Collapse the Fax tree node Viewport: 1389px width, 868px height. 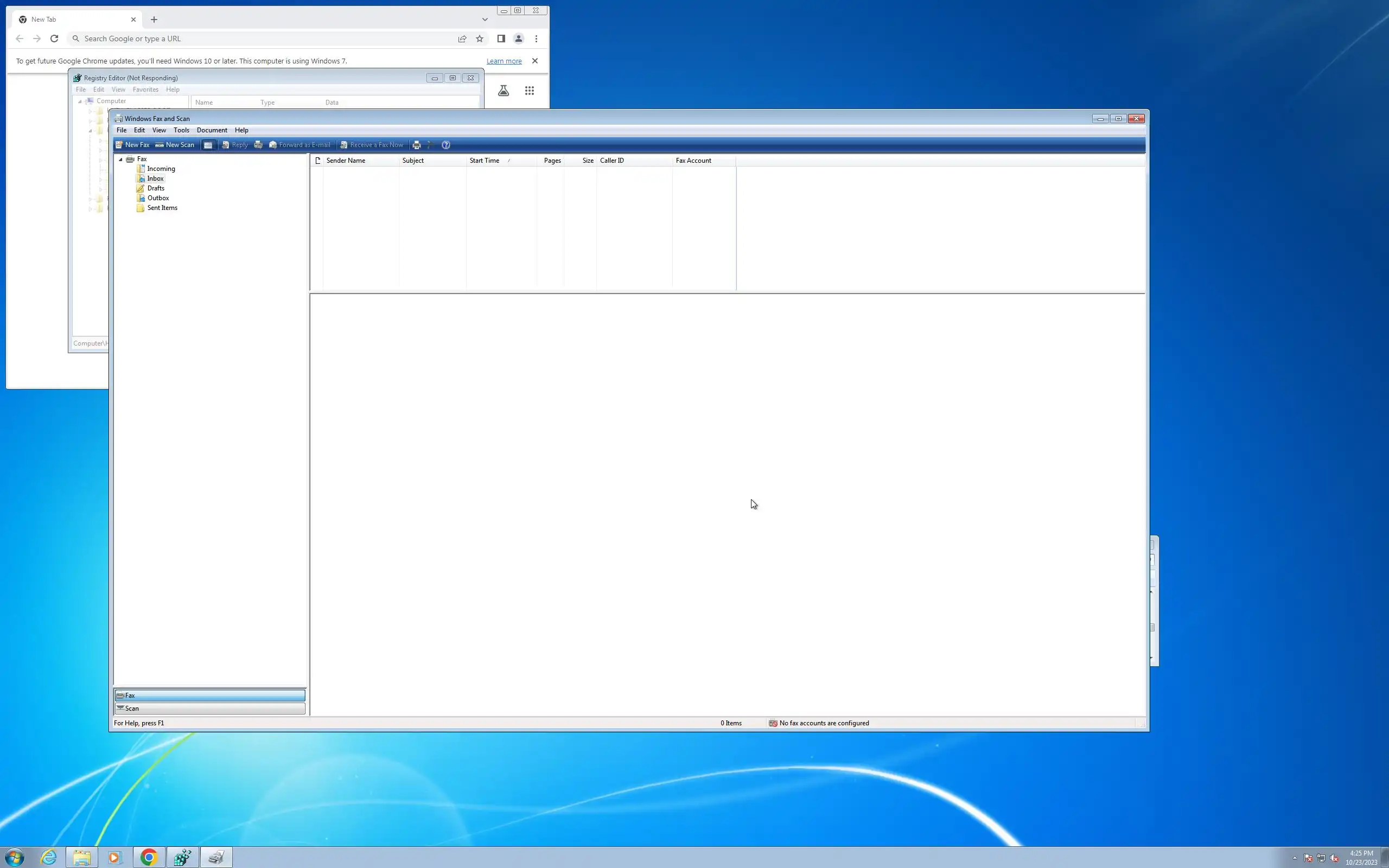coord(120,159)
